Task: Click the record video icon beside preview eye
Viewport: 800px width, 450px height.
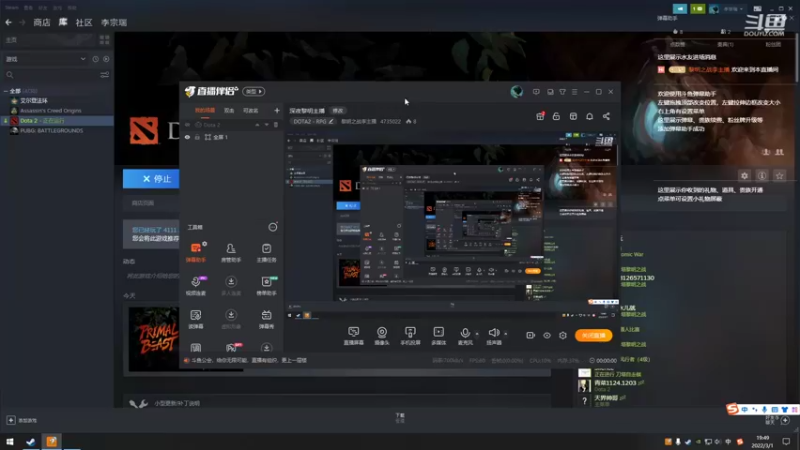Action: (531, 335)
